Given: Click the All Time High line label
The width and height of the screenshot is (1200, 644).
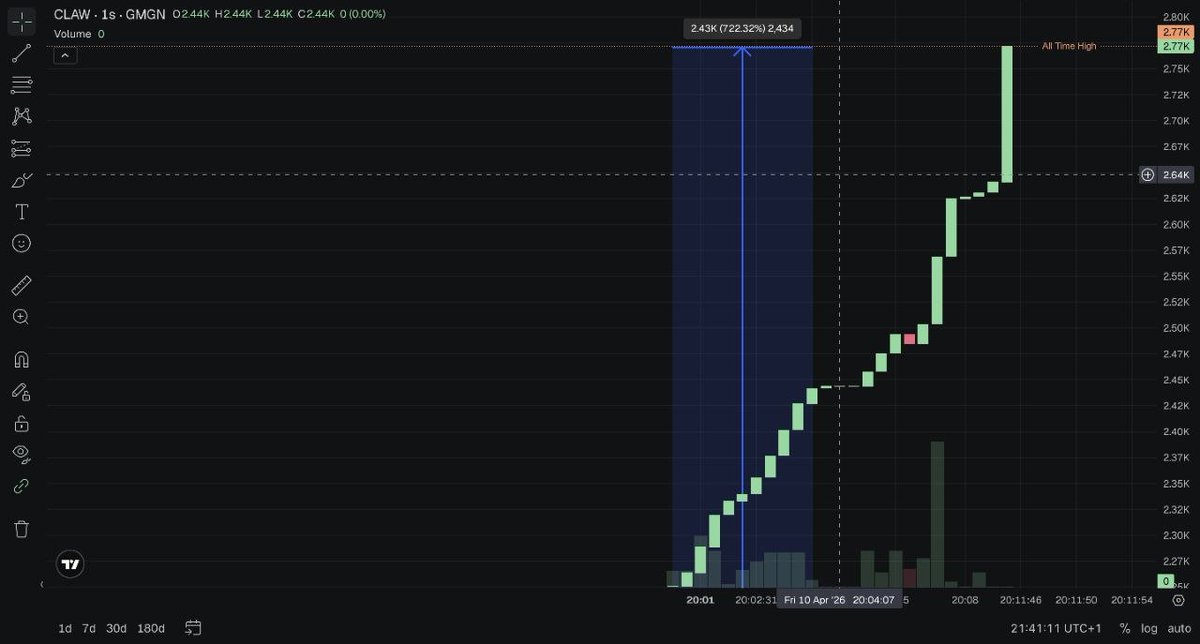Looking at the screenshot, I should point(1069,46).
